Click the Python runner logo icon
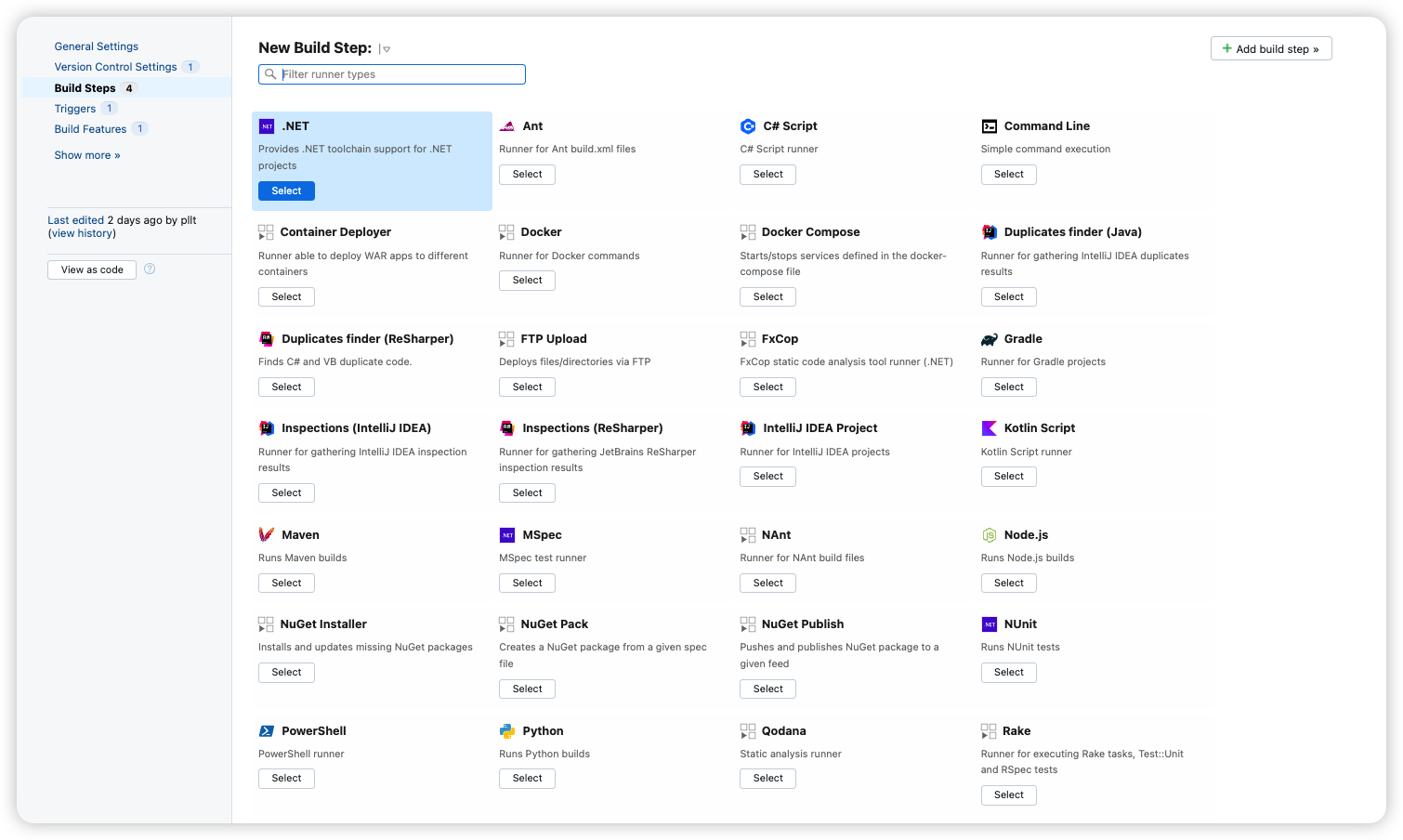 (506, 731)
